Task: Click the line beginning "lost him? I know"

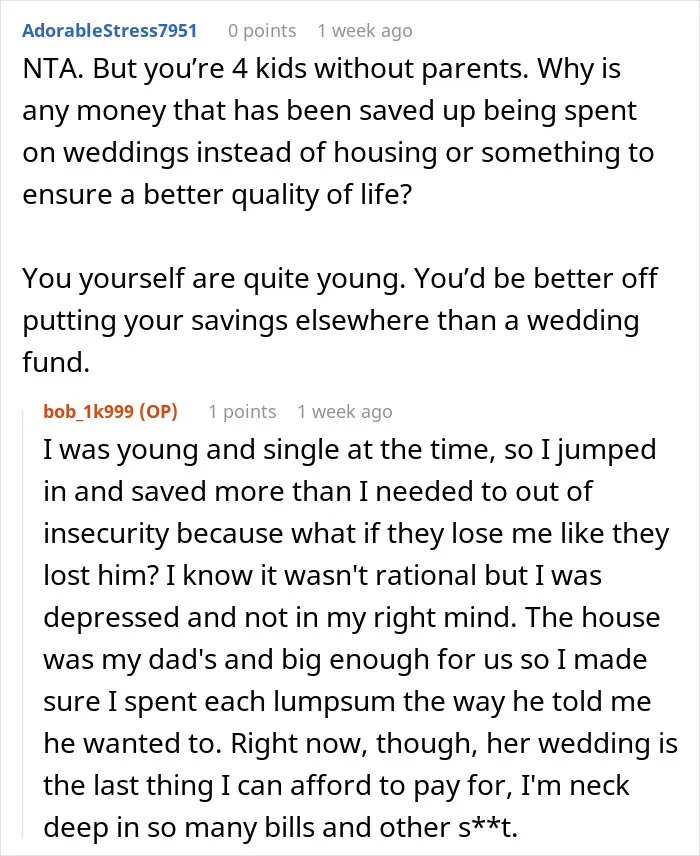Action: tap(322, 576)
